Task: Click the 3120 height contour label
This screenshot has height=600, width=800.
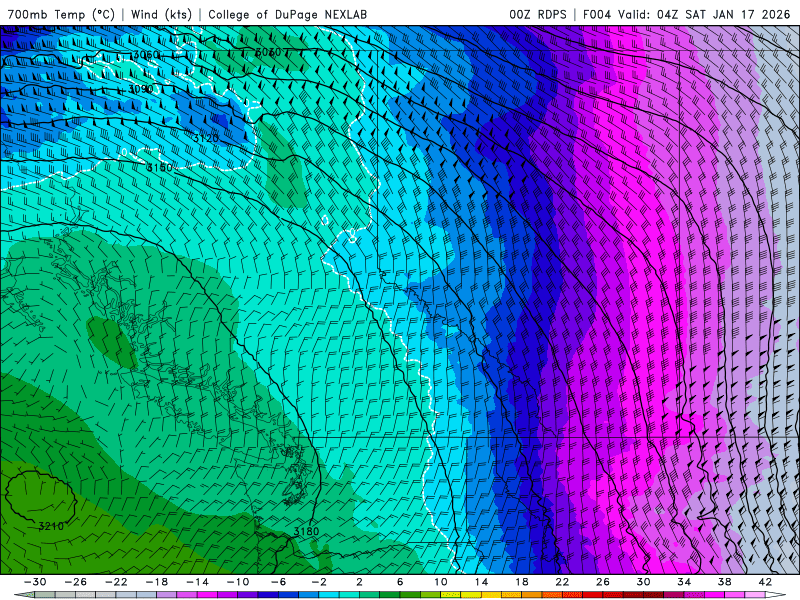Action: tap(206, 138)
